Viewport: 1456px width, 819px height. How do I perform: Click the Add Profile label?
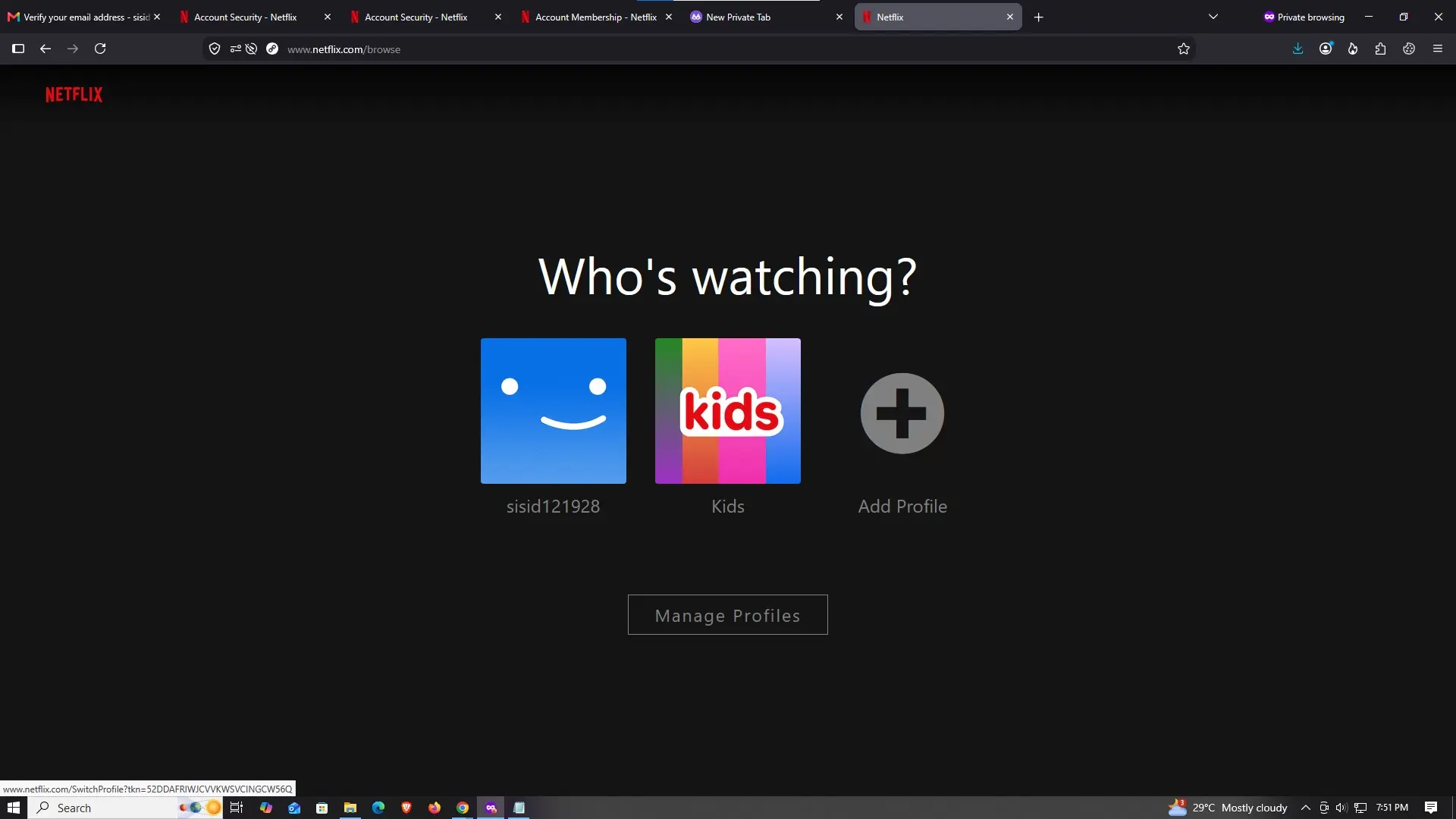[902, 507]
